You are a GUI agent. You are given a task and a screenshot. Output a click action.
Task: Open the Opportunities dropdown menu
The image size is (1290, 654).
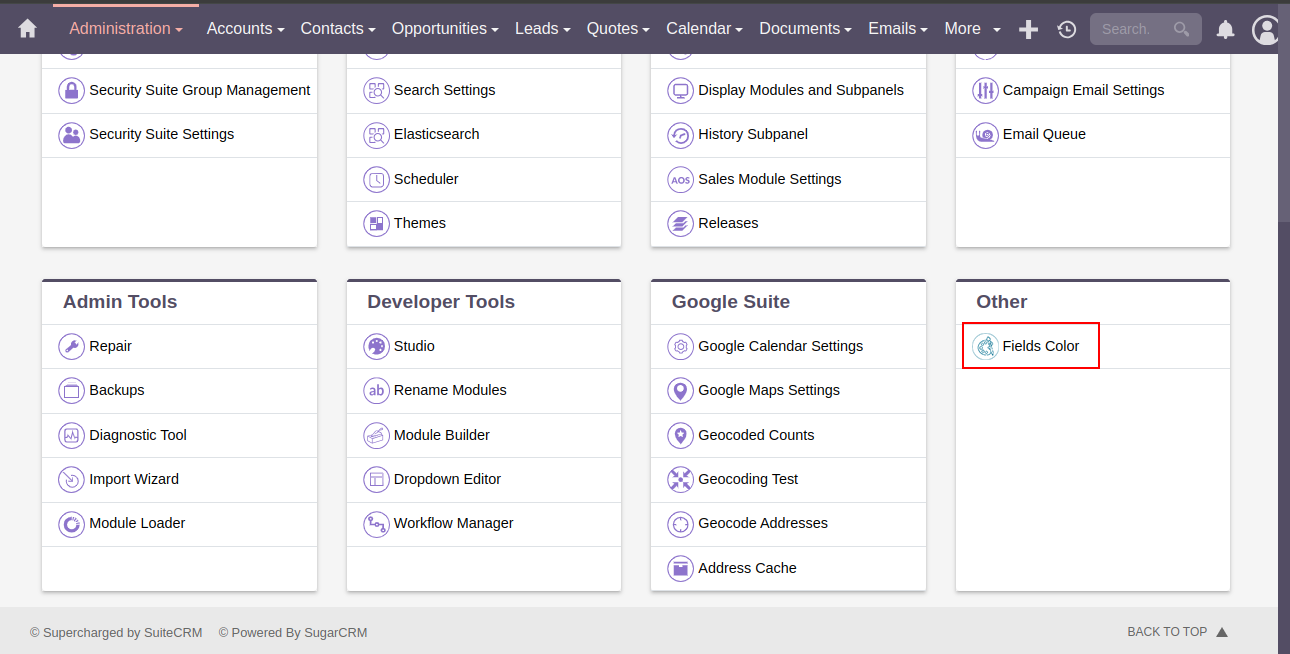[445, 29]
